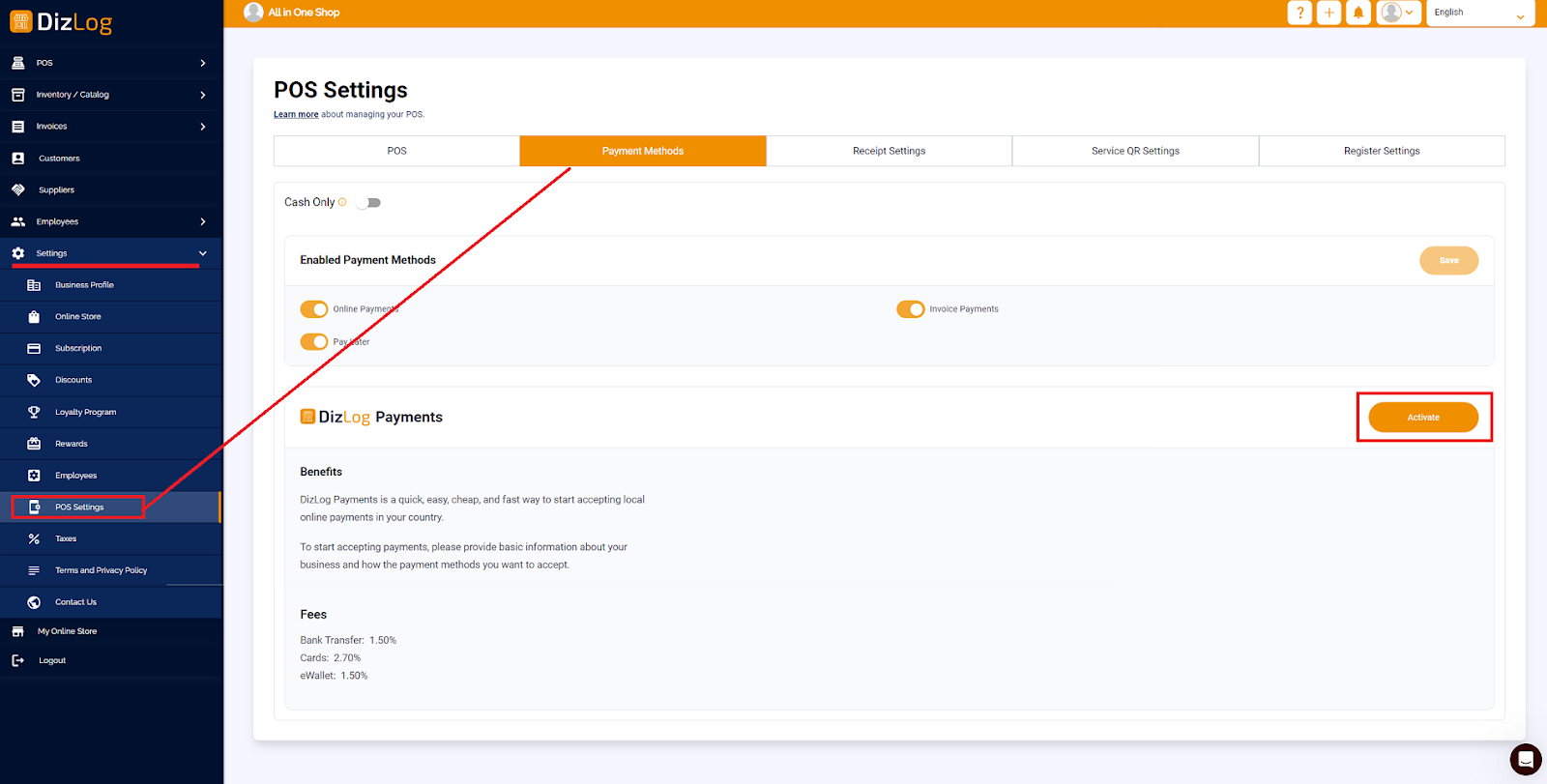Disable the Pay Later toggle
Screen dimensions: 1547x784
point(314,342)
